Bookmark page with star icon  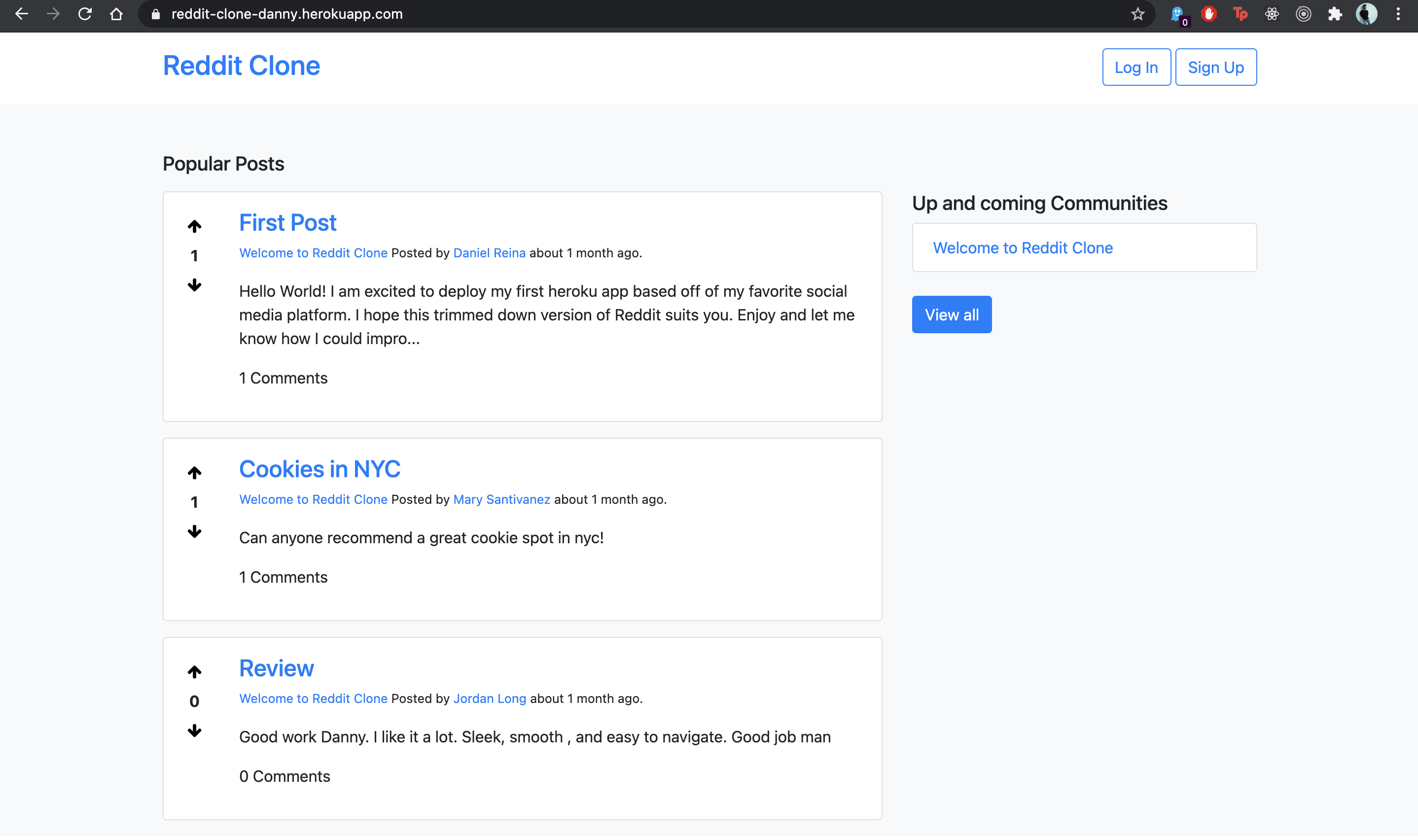(x=1137, y=14)
